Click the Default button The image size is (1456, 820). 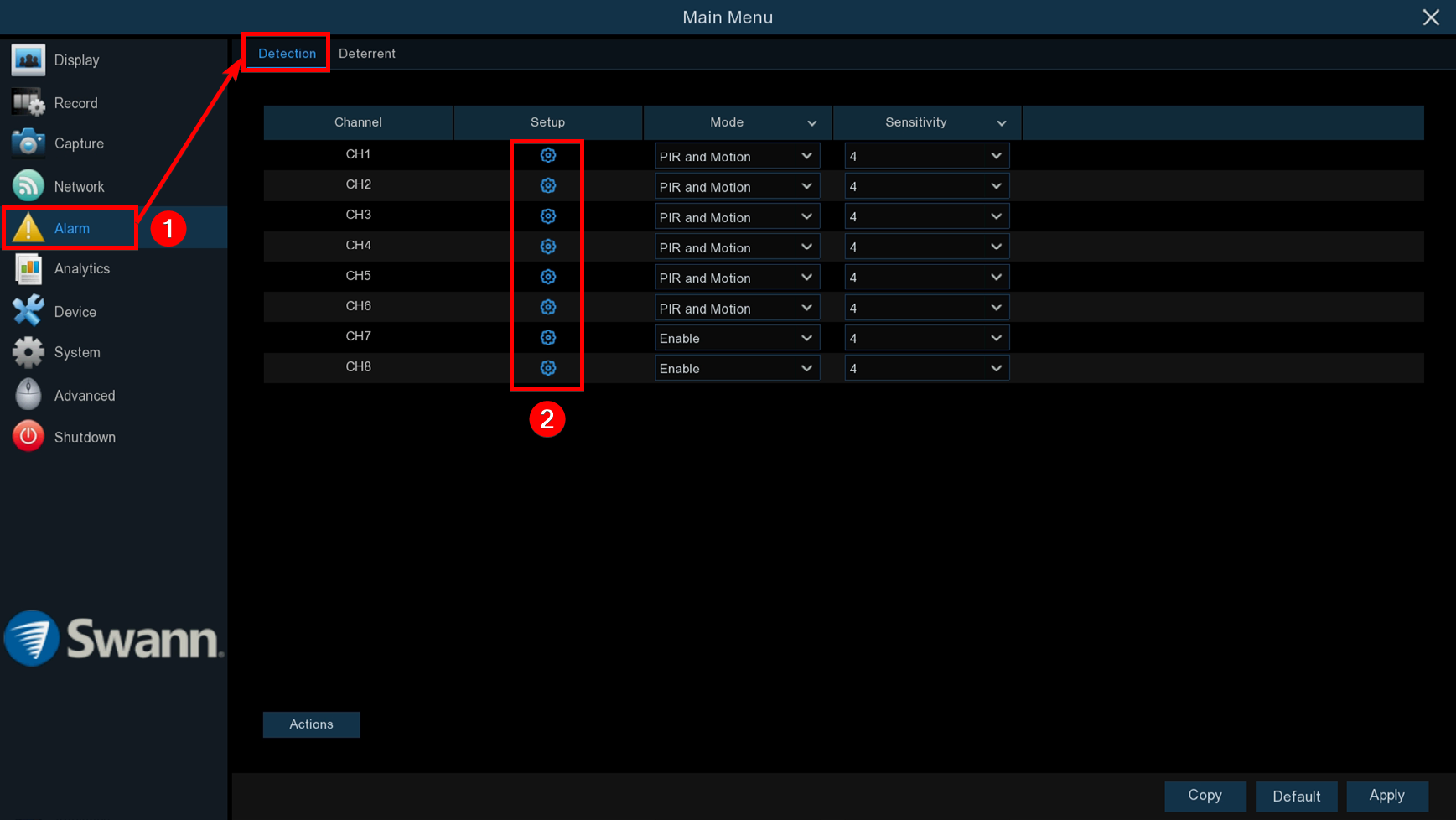(1295, 796)
